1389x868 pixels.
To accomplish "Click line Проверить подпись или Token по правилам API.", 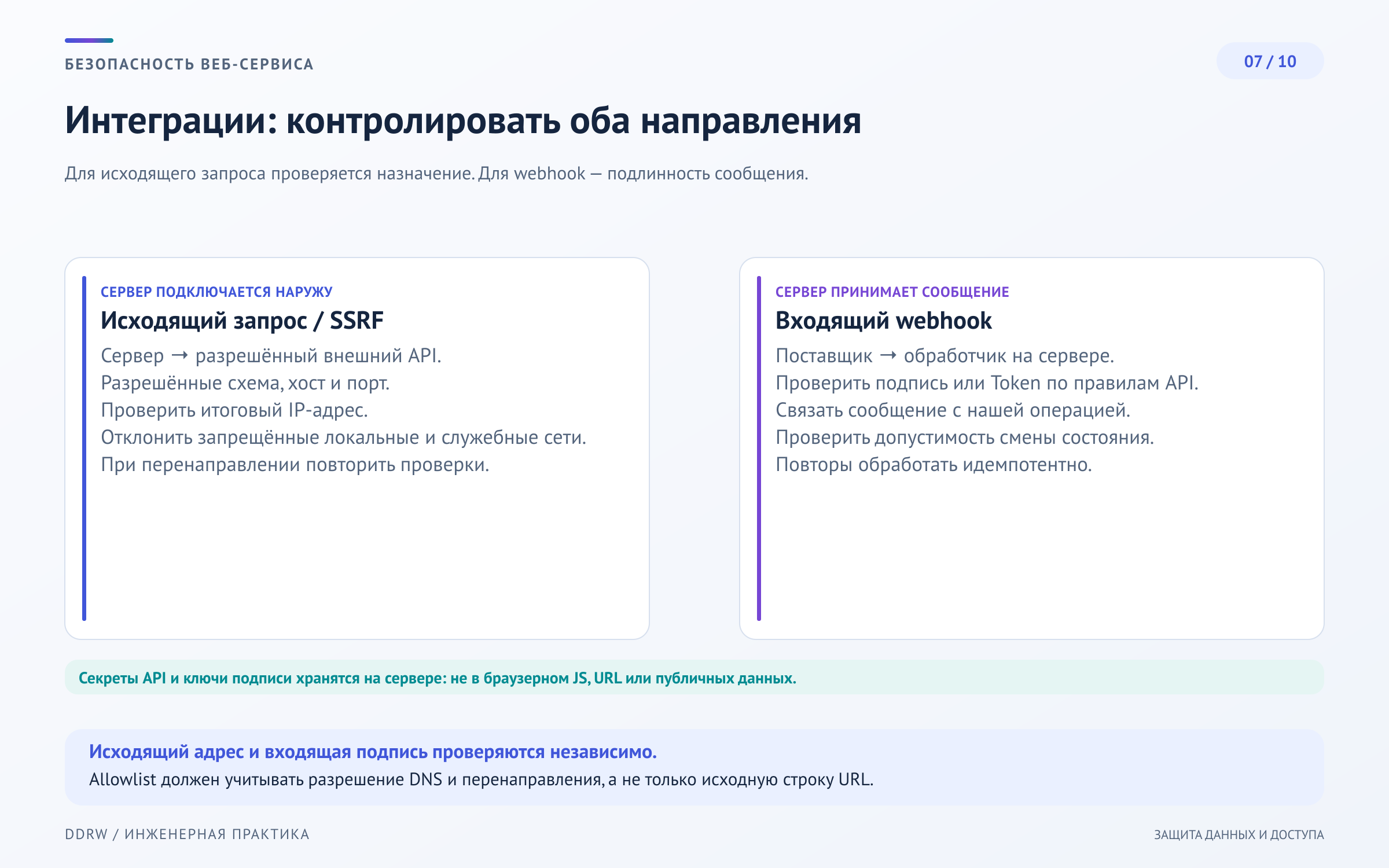I will tap(987, 383).
